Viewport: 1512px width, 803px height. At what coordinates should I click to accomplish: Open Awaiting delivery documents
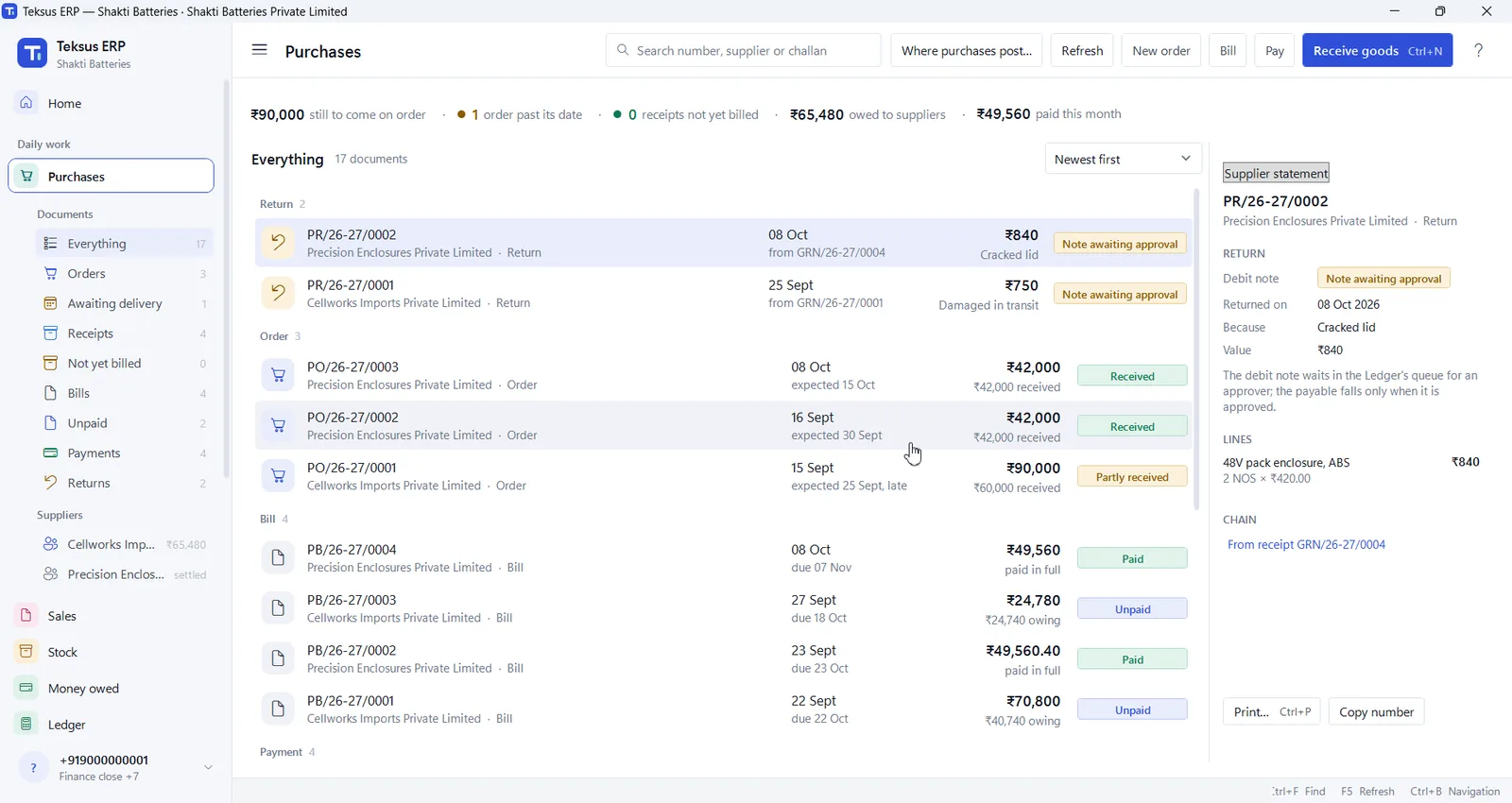pos(125,303)
